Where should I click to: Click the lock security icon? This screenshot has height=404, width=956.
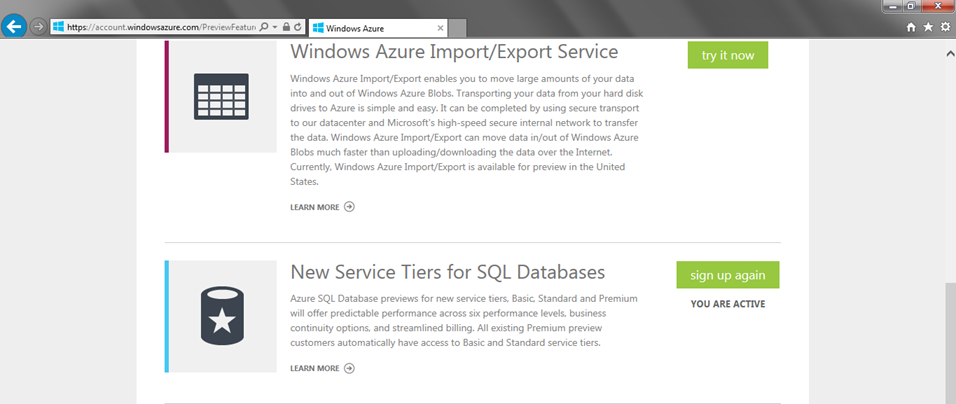287,27
